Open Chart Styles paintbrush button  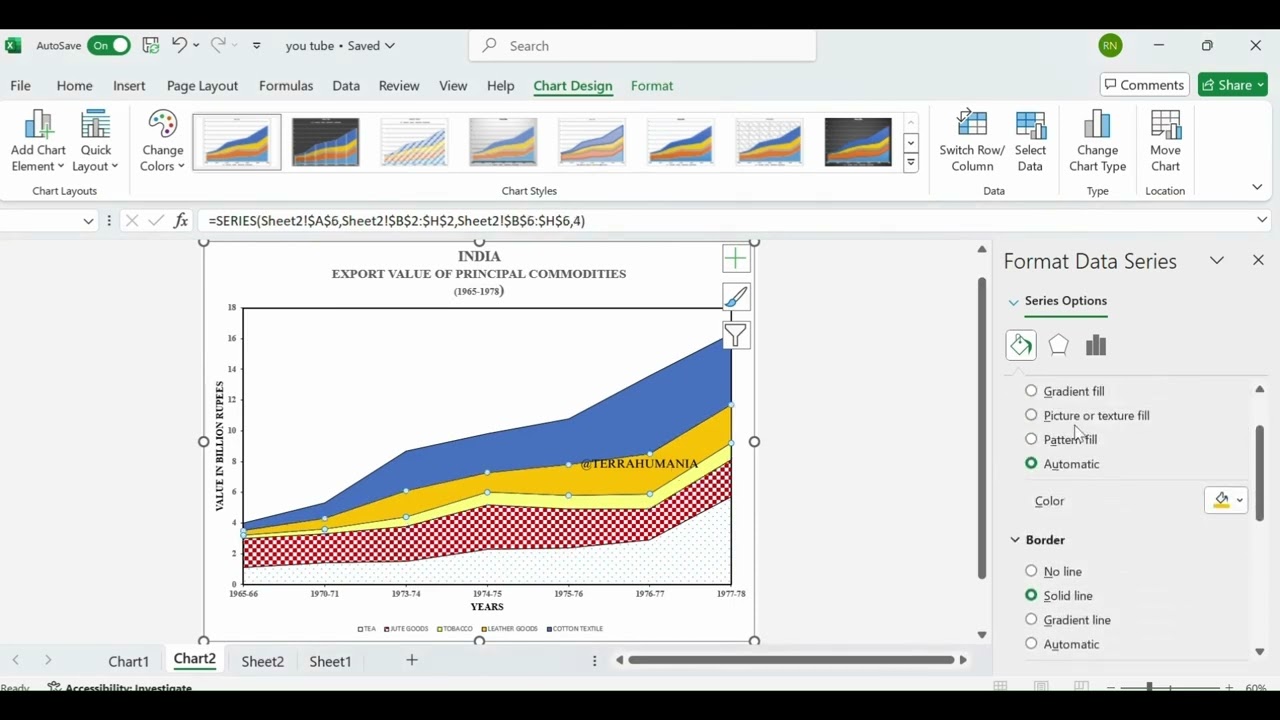pos(736,297)
